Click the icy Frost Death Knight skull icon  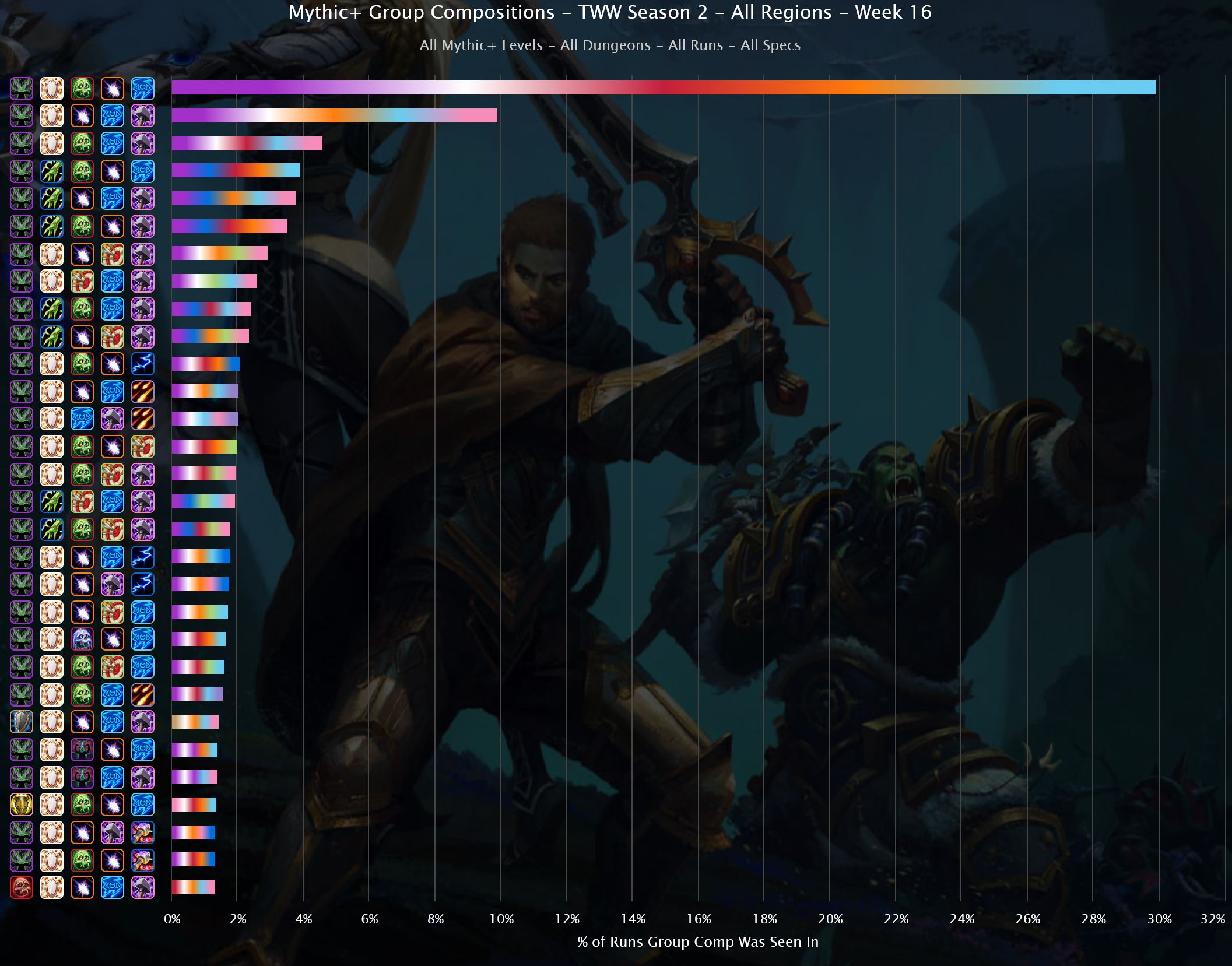[82, 639]
